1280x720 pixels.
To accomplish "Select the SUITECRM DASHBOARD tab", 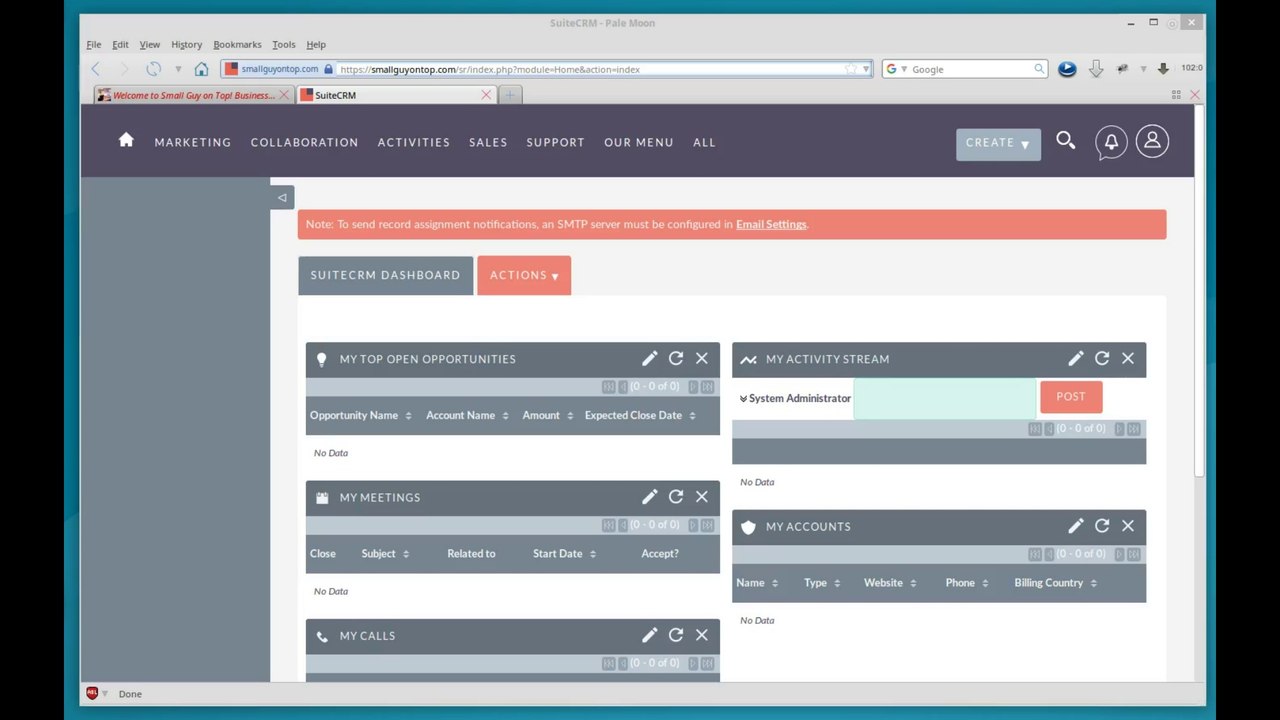I will [x=385, y=275].
